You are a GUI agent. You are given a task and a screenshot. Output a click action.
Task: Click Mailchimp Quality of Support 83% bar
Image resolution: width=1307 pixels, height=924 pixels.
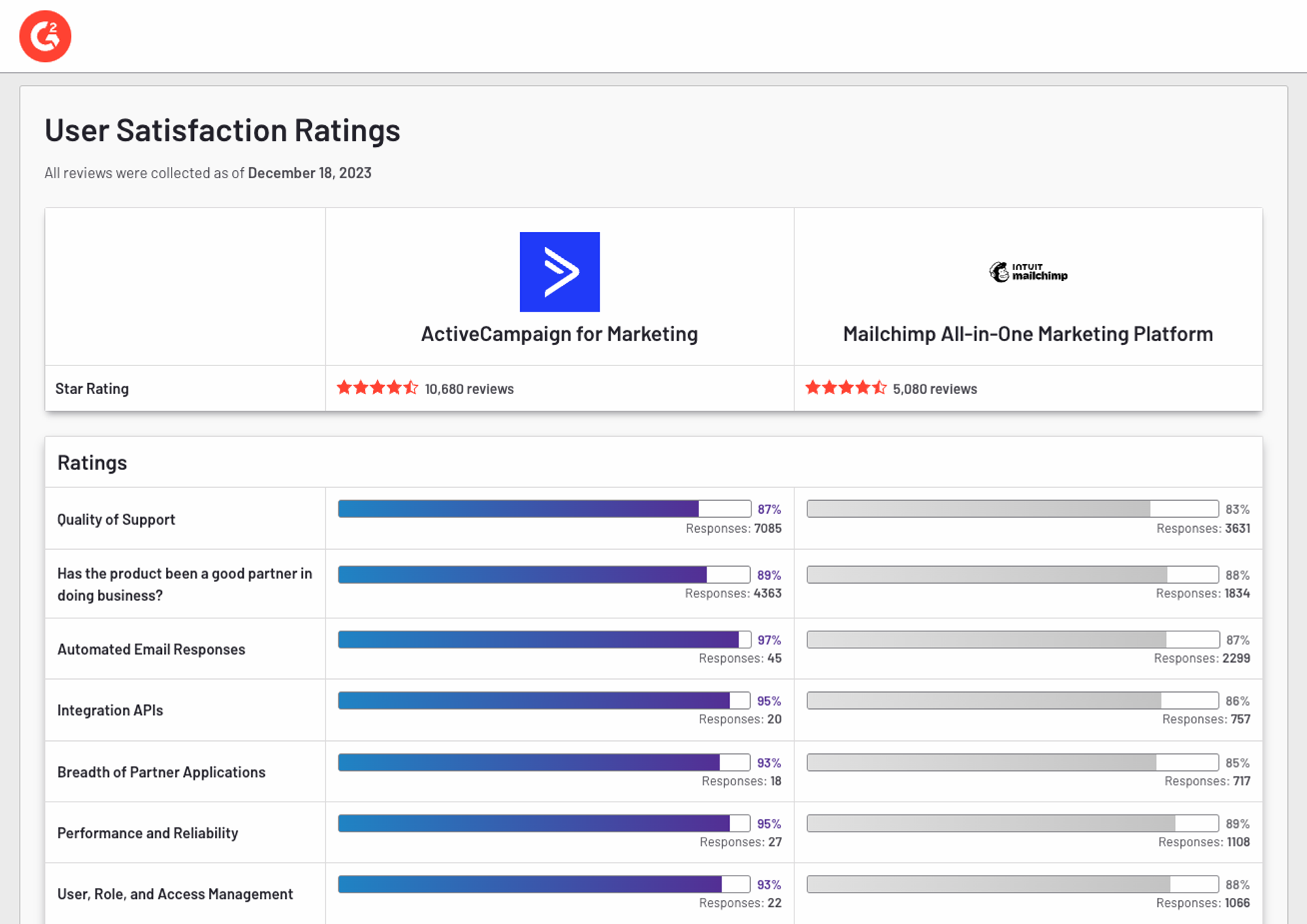coord(1012,508)
